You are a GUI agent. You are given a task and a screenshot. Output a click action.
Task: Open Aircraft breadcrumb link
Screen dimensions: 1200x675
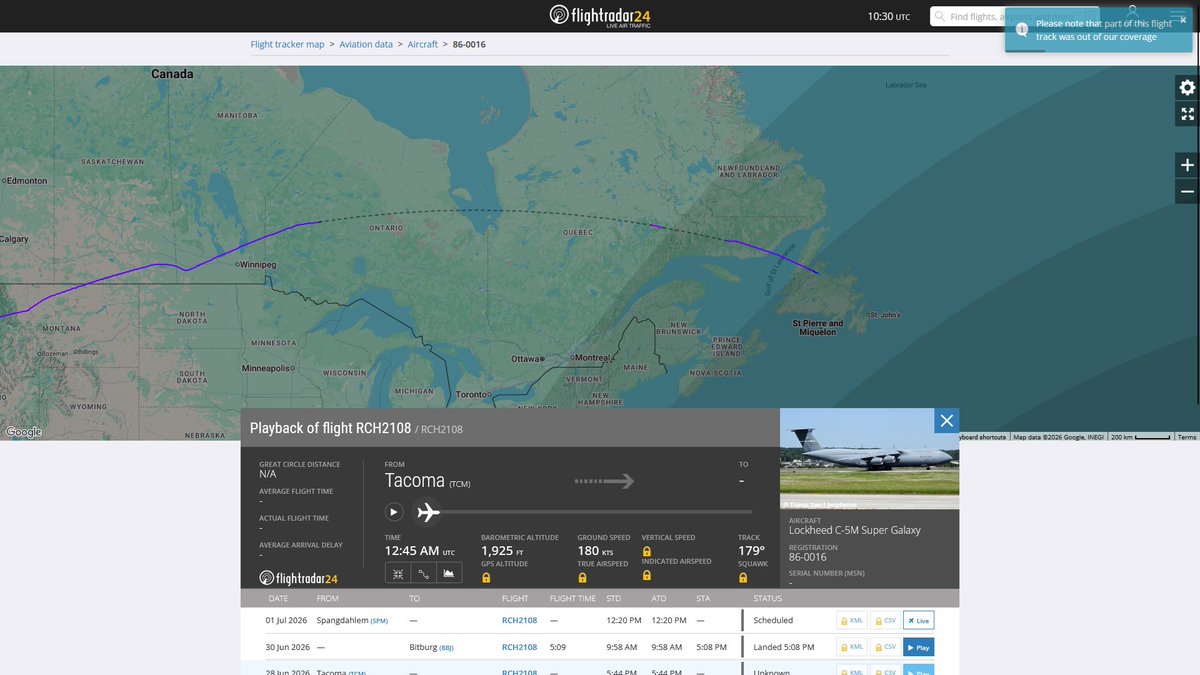click(x=422, y=44)
